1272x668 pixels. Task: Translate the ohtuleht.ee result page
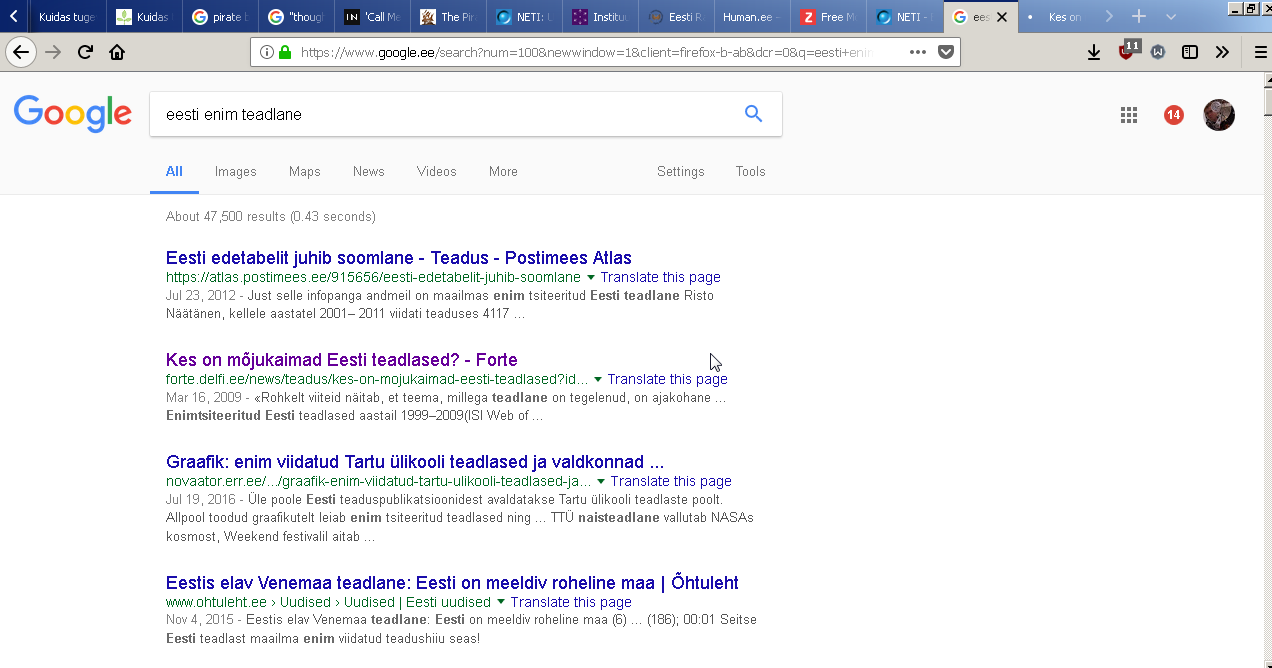coord(571,602)
